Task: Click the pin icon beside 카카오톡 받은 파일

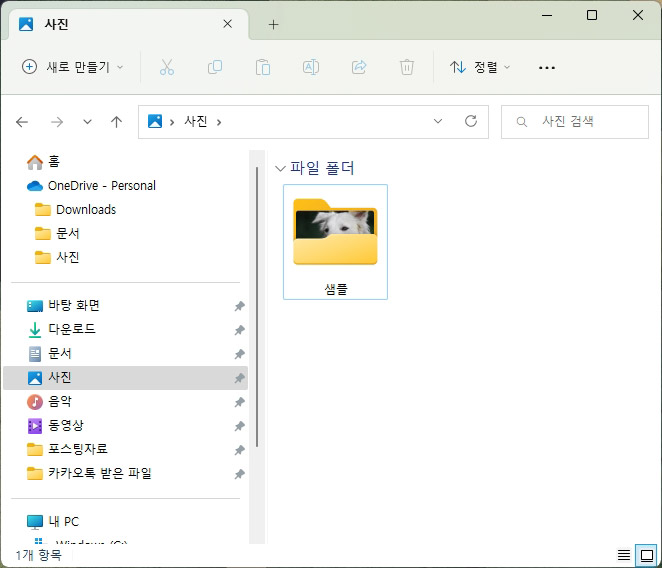Action: point(239,474)
